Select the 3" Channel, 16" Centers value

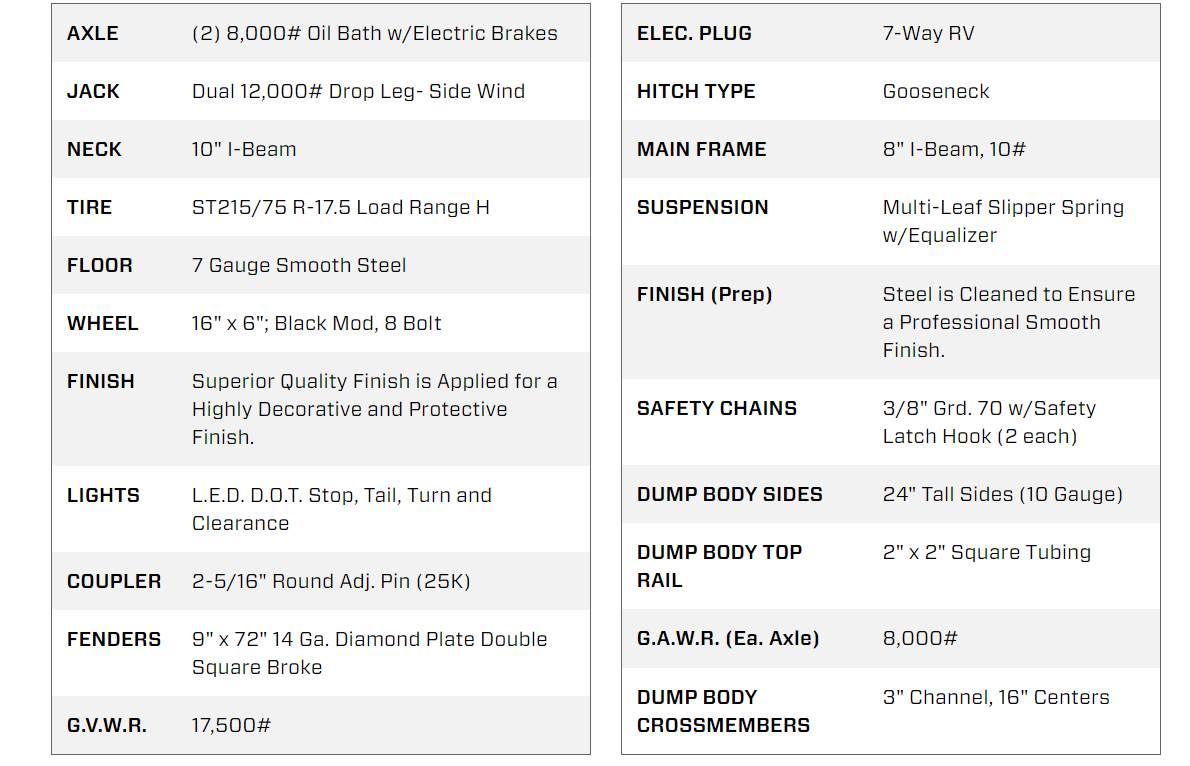pyautogui.click(x=996, y=697)
